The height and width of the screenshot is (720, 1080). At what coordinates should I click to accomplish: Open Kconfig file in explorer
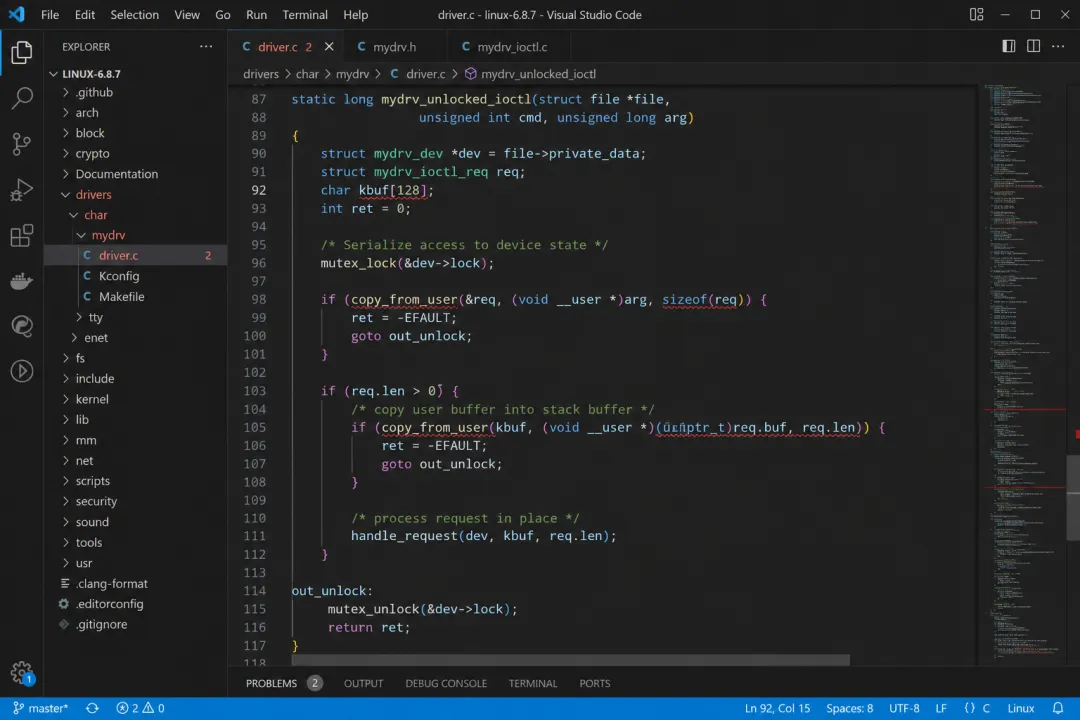click(136, 276)
